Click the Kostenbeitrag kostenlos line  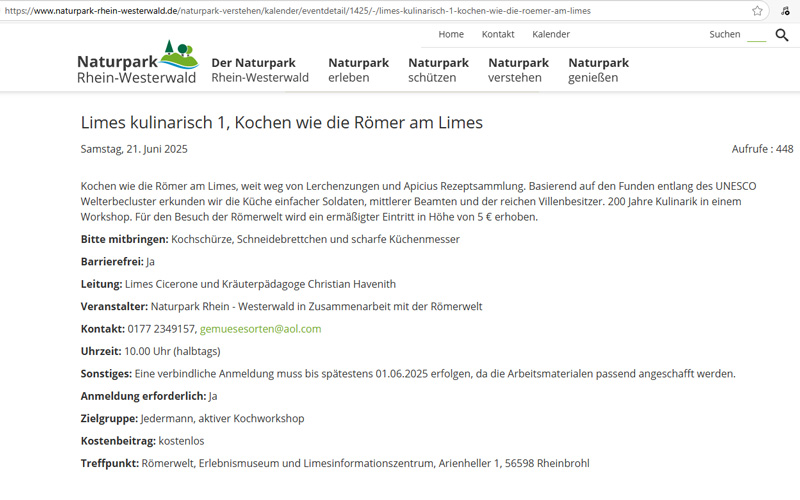pyautogui.click(x=142, y=441)
